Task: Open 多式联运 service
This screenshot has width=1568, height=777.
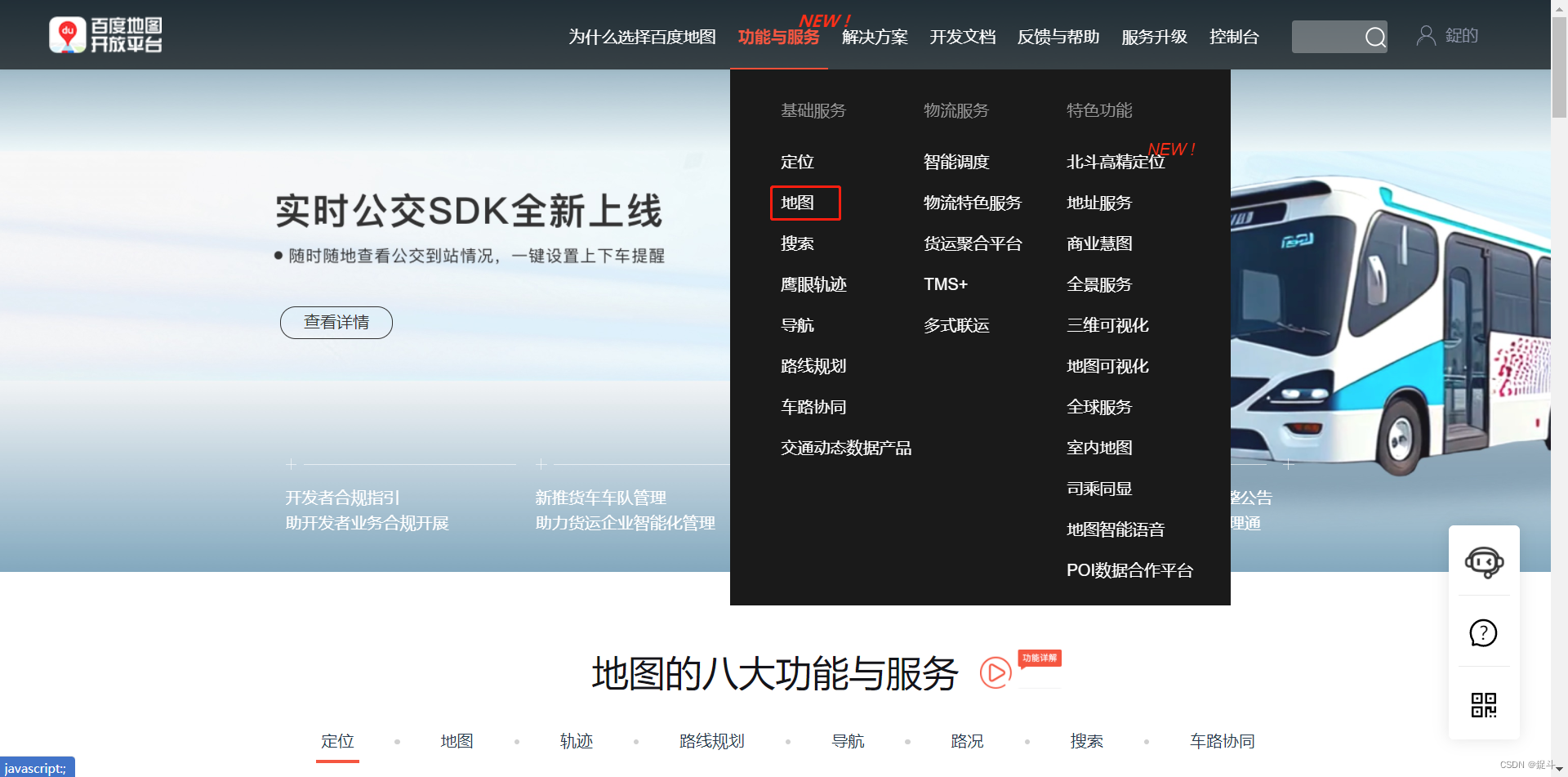Action: point(956,325)
